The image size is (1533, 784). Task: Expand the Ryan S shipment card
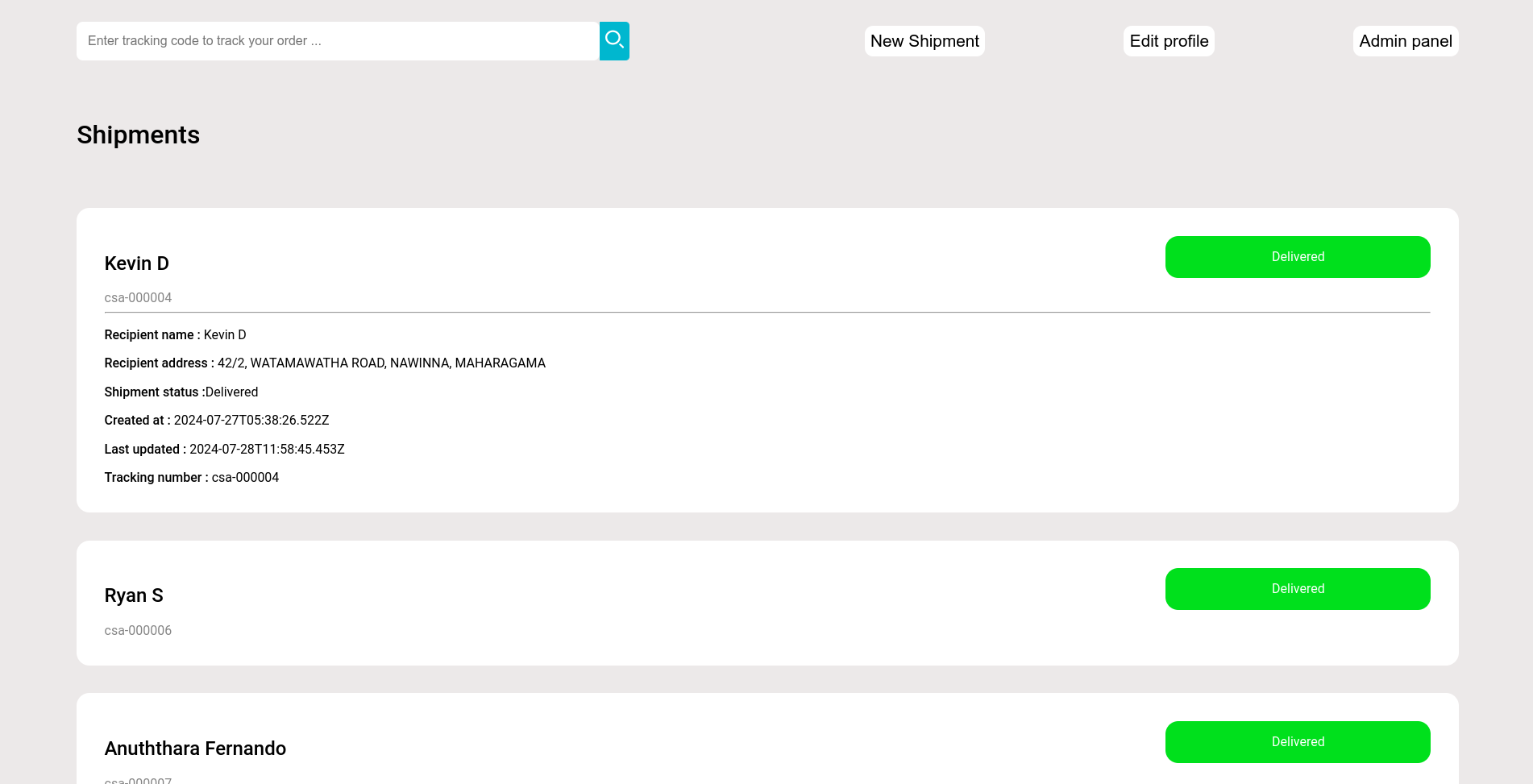pos(134,595)
